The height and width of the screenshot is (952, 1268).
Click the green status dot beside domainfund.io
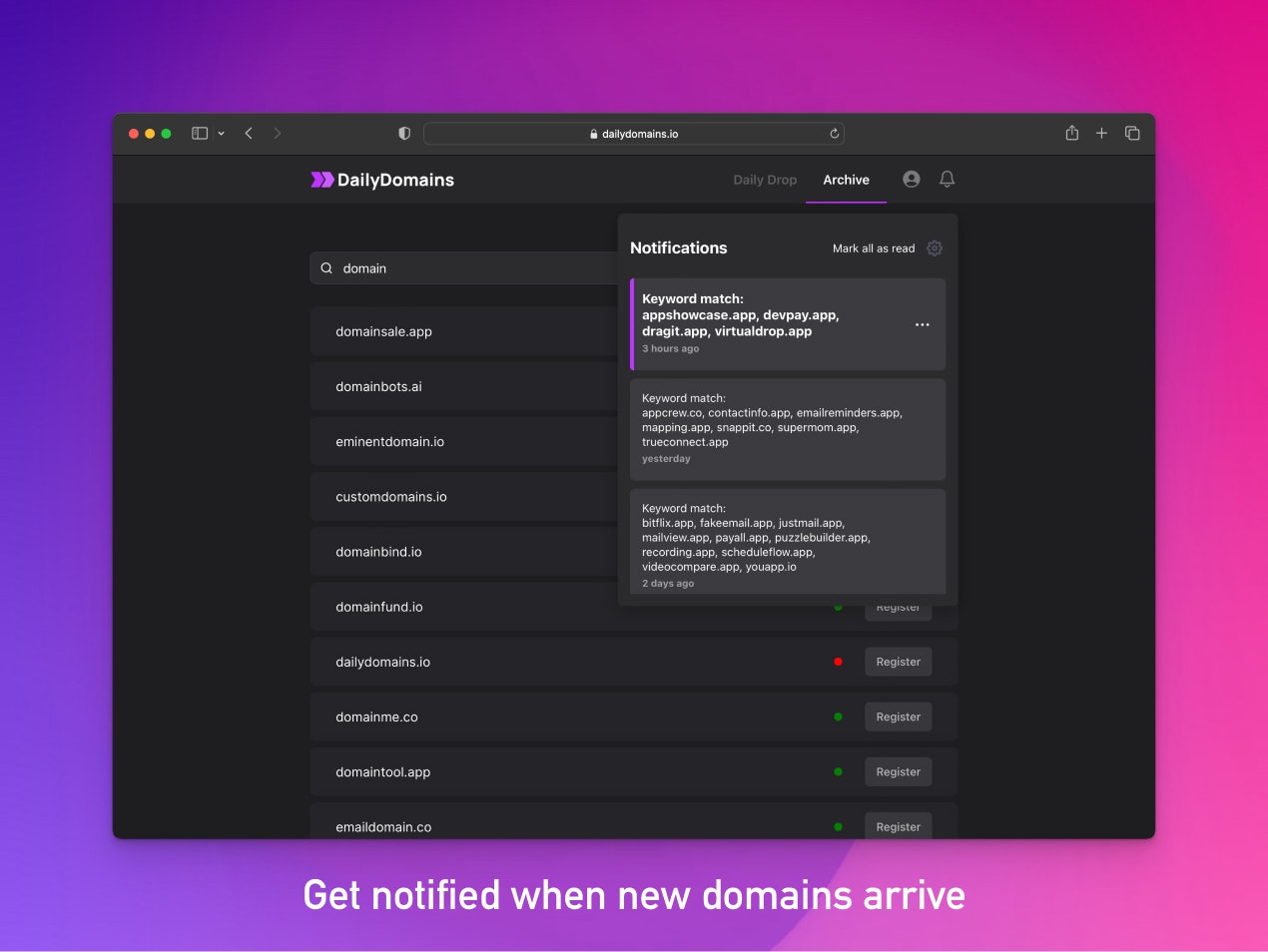point(839,606)
